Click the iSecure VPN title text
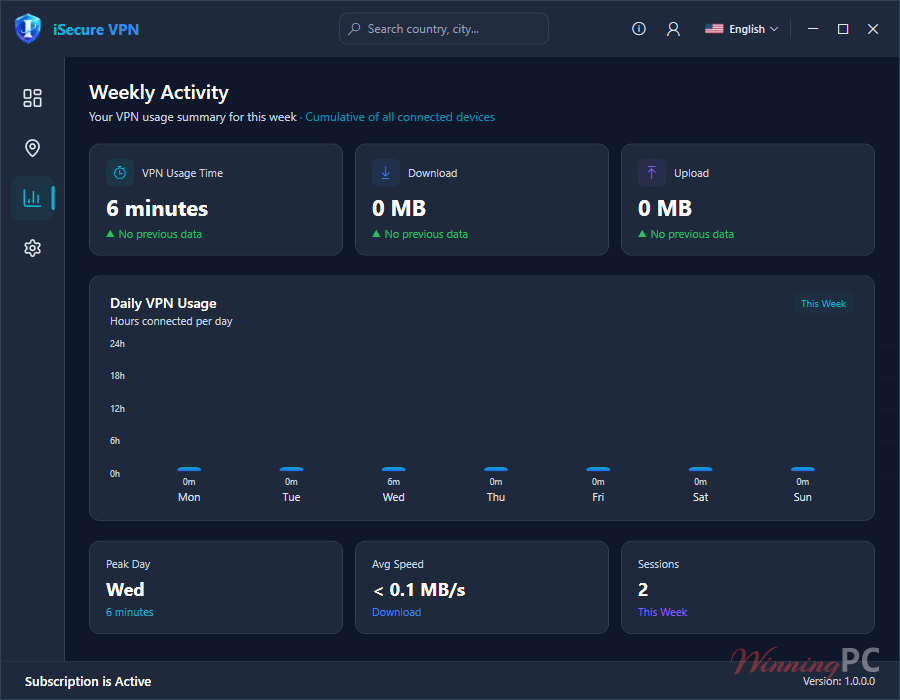The height and width of the screenshot is (700, 900). (x=96, y=29)
